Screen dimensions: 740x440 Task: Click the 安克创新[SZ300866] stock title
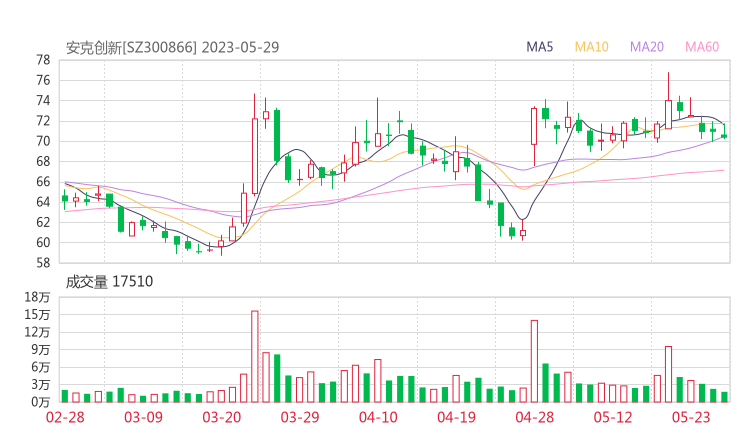pos(132,47)
